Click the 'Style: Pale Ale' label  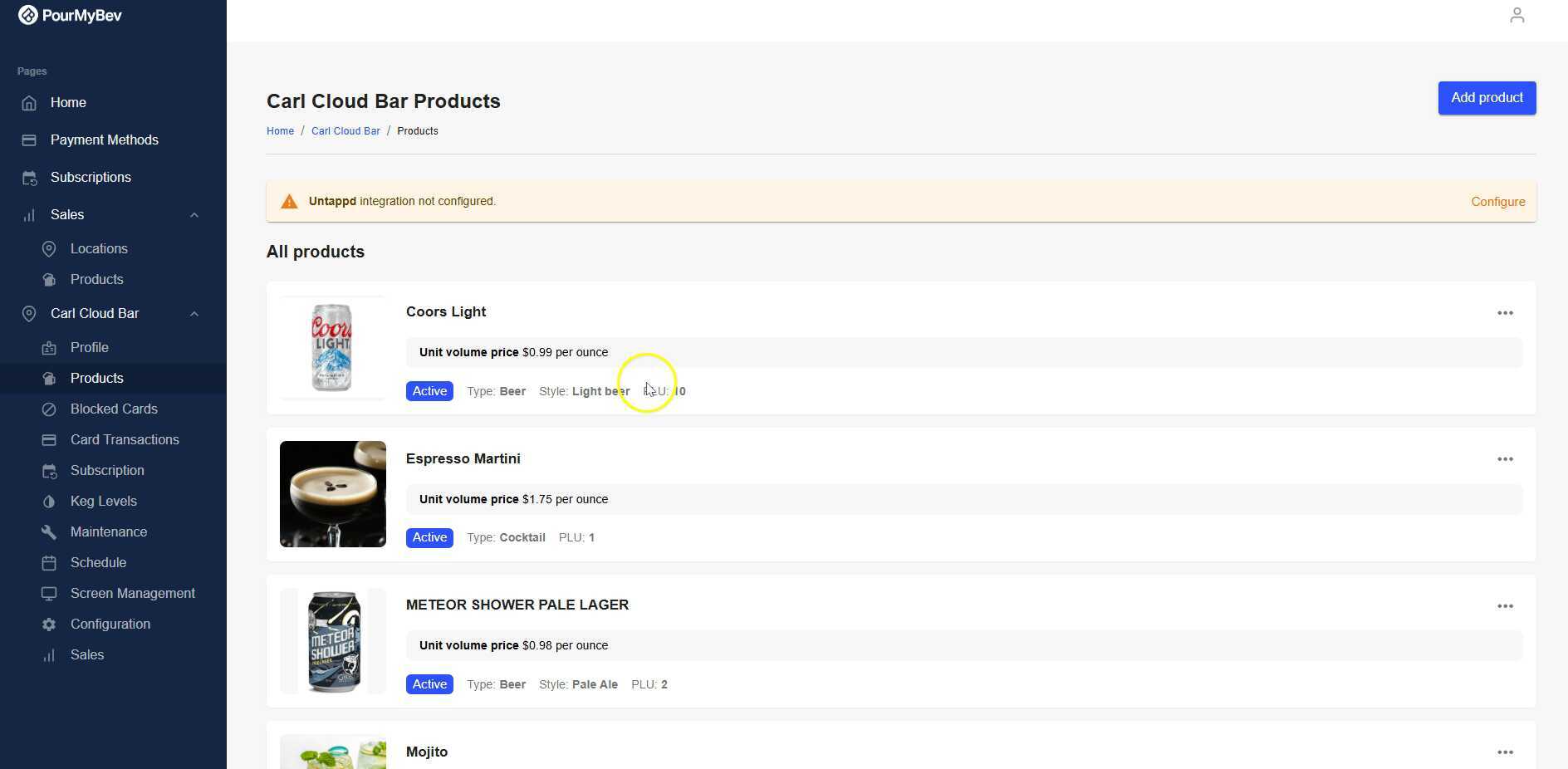tap(578, 684)
